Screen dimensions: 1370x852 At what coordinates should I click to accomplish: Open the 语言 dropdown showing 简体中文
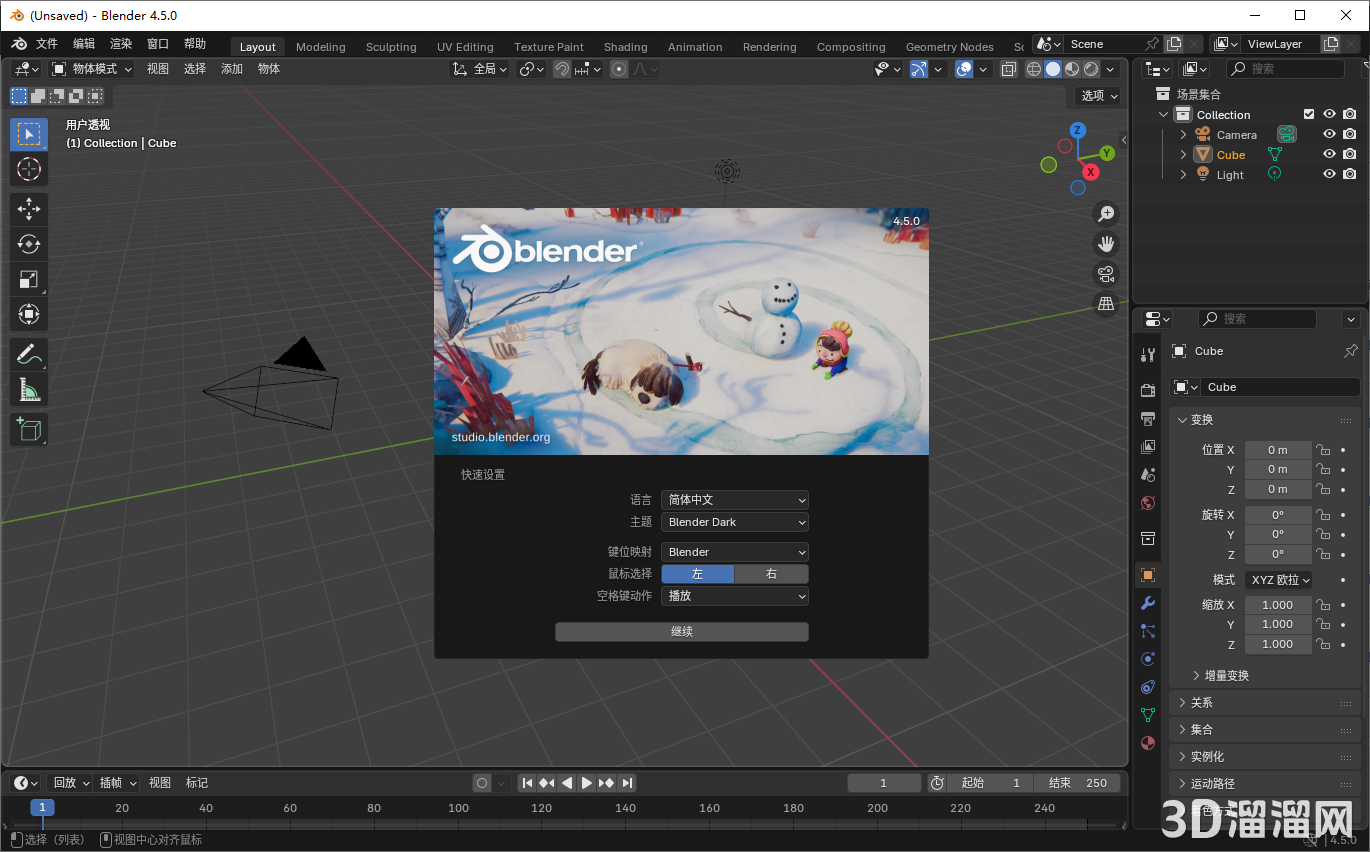tap(735, 499)
